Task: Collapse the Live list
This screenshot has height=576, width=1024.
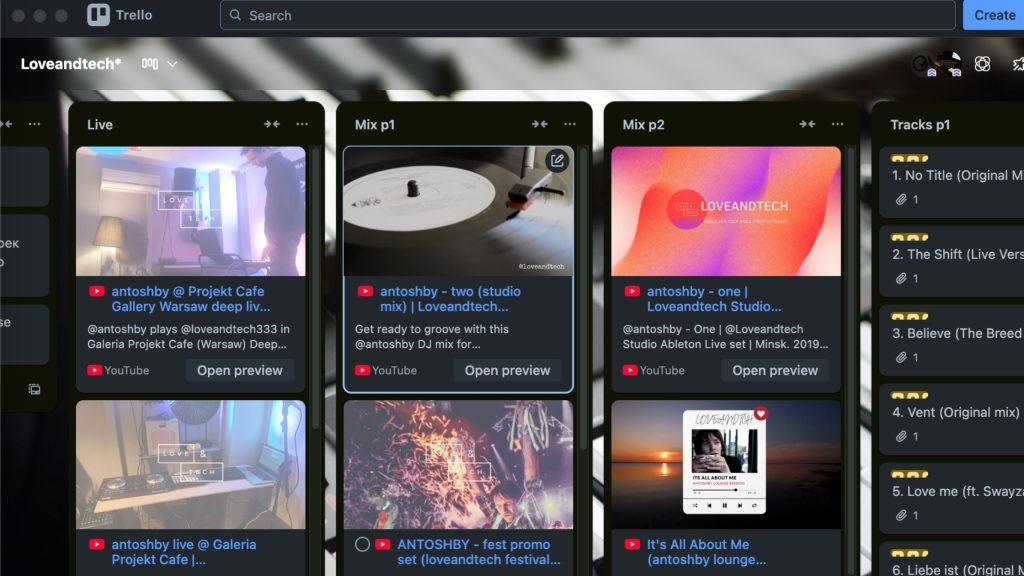Action: tap(272, 124)
